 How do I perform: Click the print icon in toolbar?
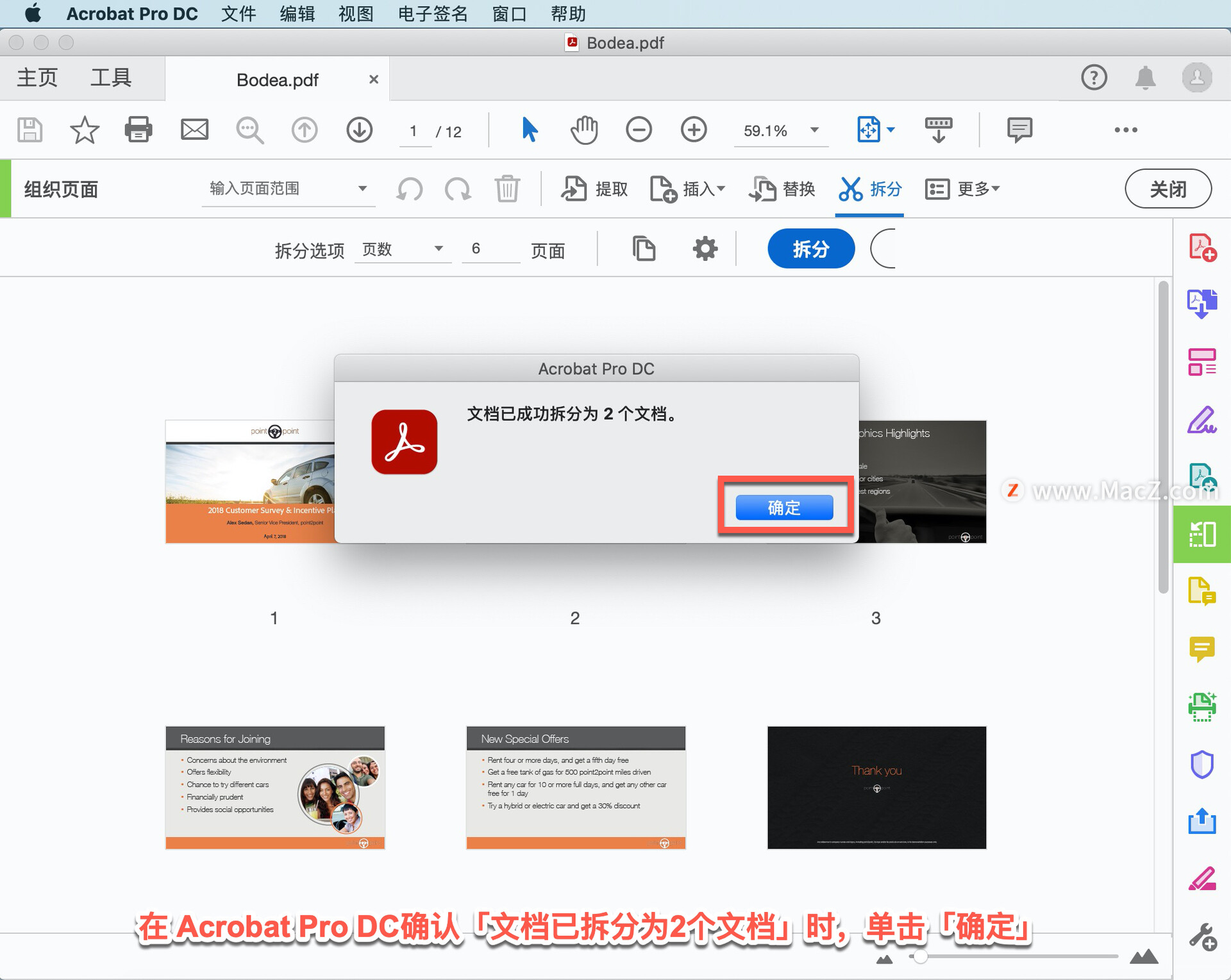pos(138,130)
